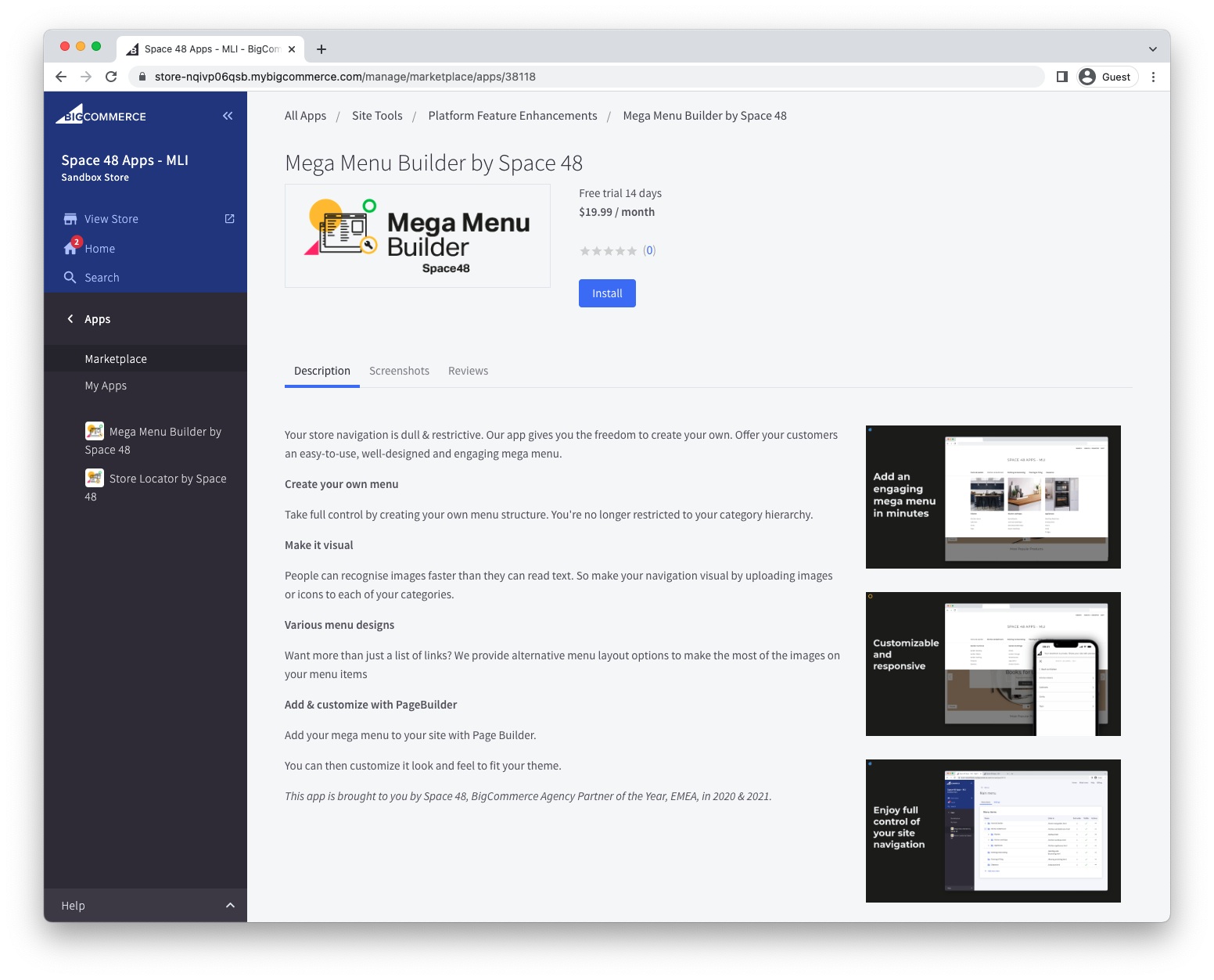Switch to the Reviews tab
Screen dimensions: 1214x980
pos(468,371)
